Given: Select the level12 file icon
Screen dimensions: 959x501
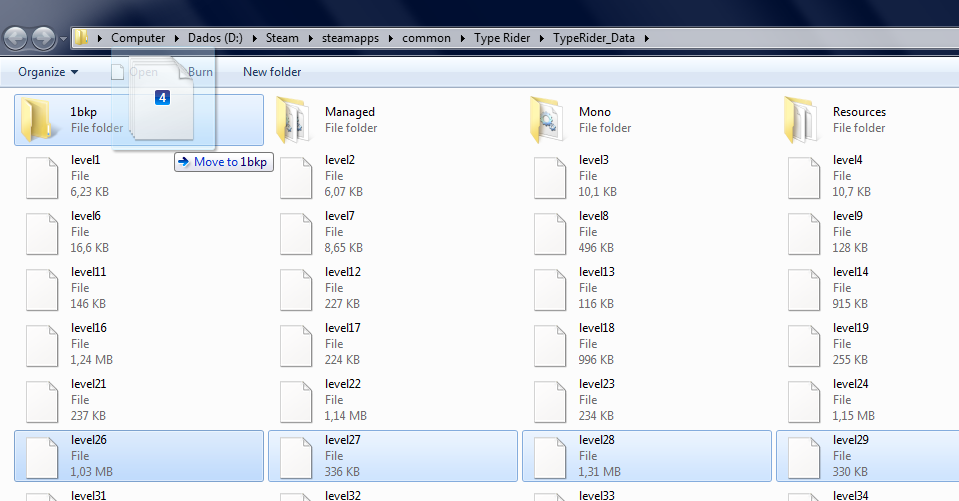Looking at the screenshot, I should coord(296,290).
